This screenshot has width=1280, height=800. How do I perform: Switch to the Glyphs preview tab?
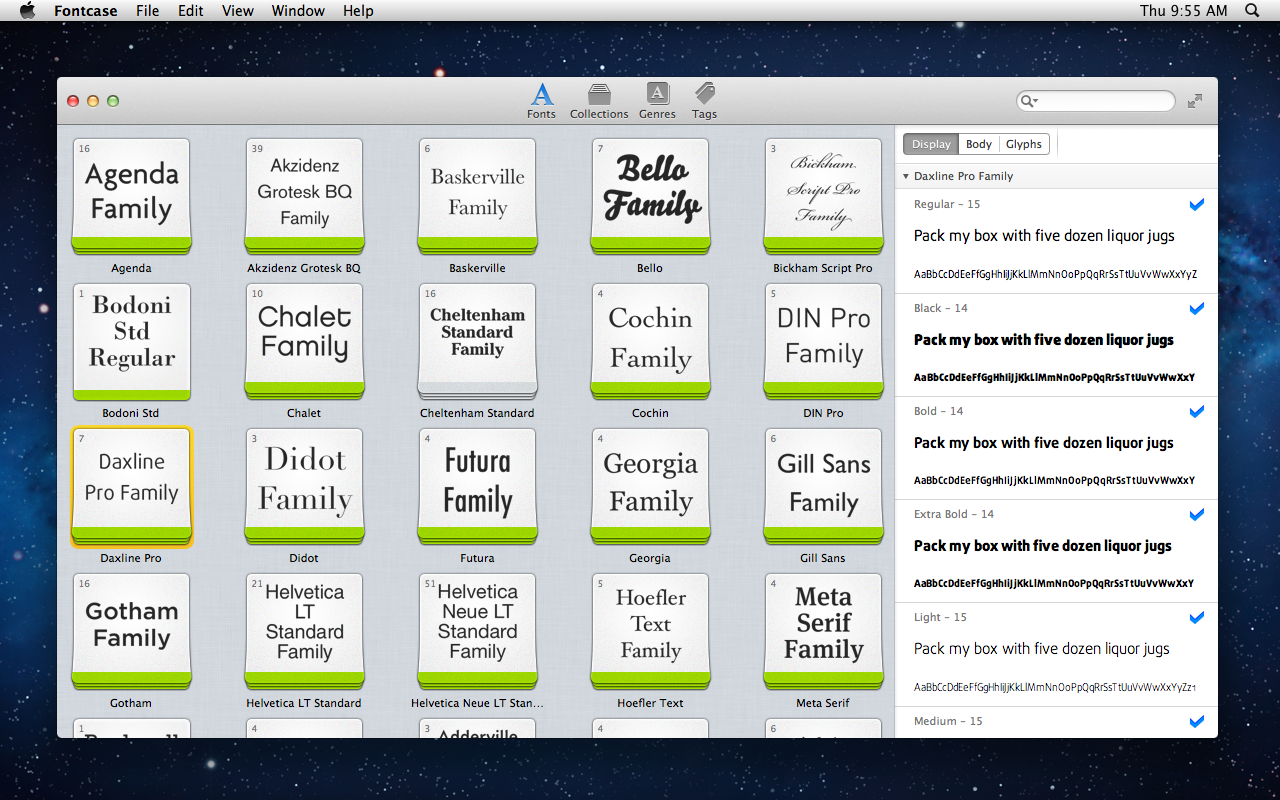click(1023, 144)
